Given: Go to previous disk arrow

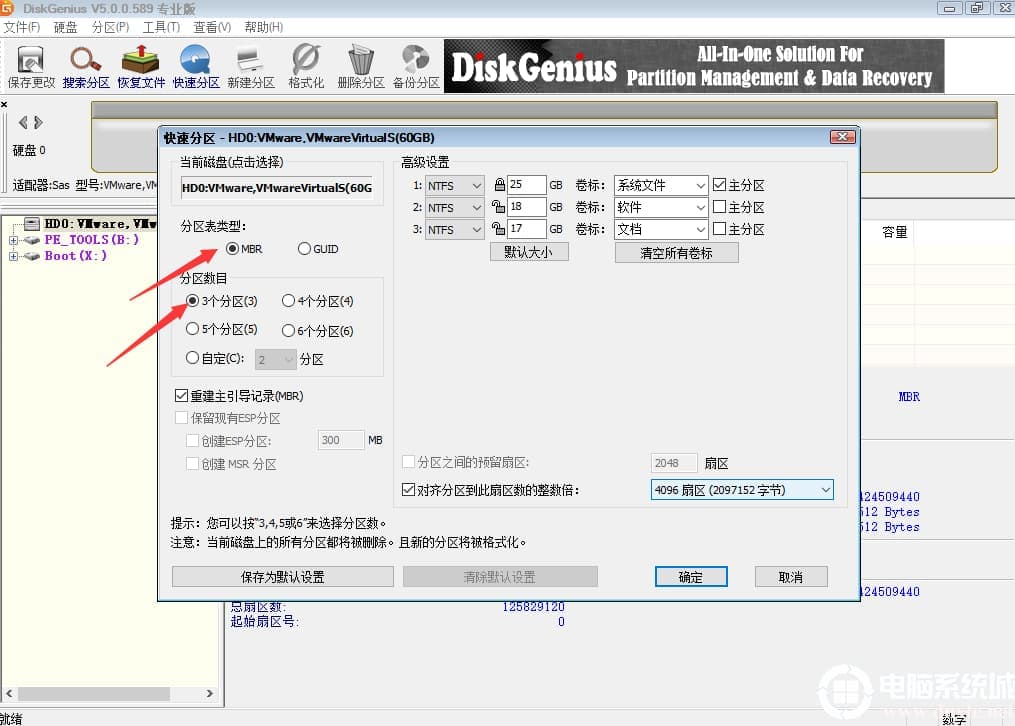Looking at the screenshot, I should 23,122.
